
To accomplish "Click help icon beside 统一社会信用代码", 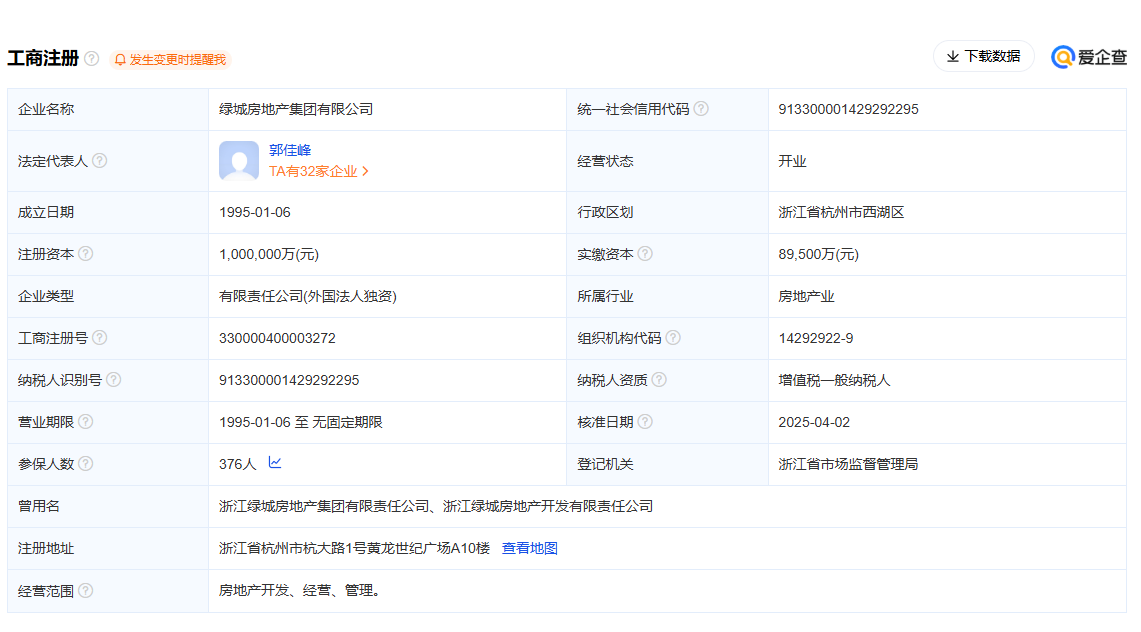I will tap(701, 109).
